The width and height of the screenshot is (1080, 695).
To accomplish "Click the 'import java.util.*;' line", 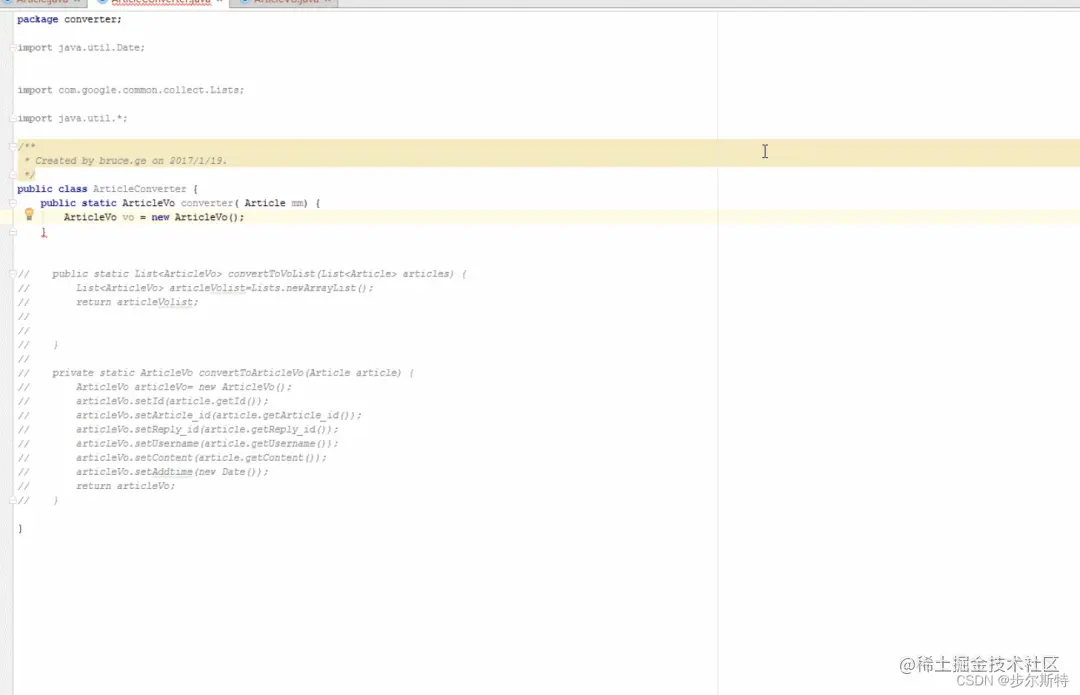I will tap(72, 118).
